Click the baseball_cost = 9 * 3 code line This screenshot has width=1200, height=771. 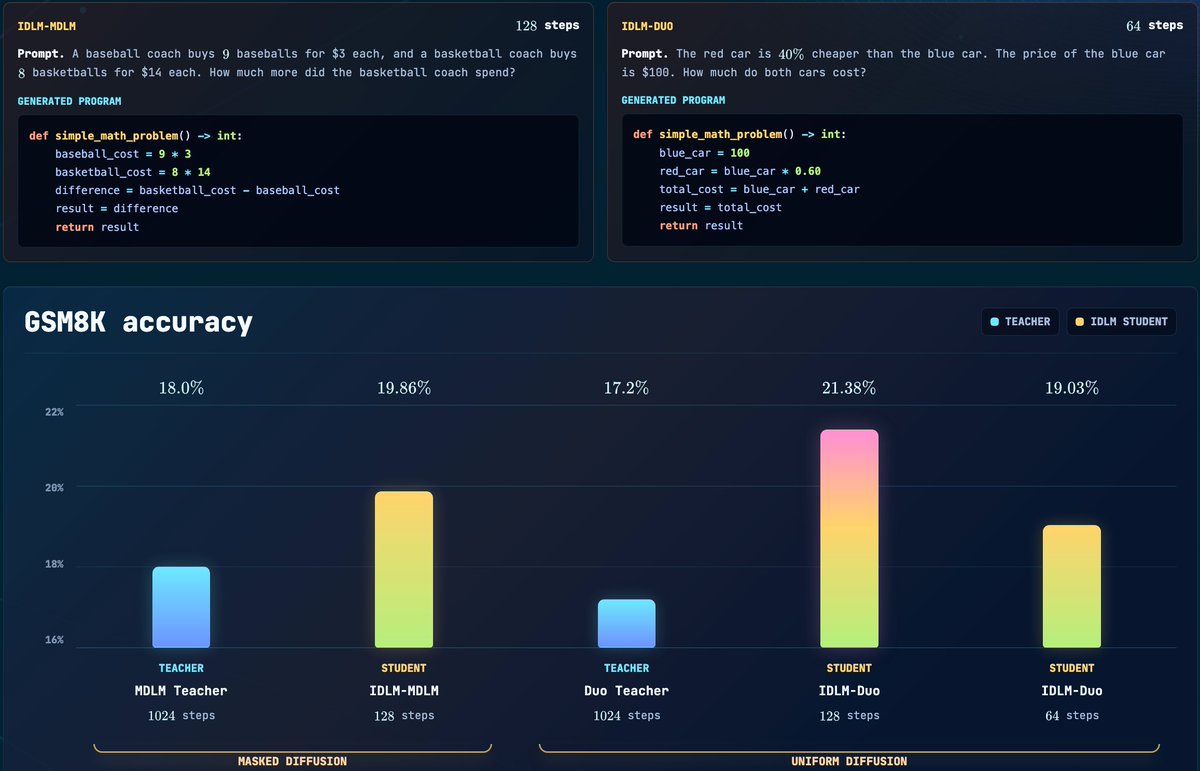123,154
